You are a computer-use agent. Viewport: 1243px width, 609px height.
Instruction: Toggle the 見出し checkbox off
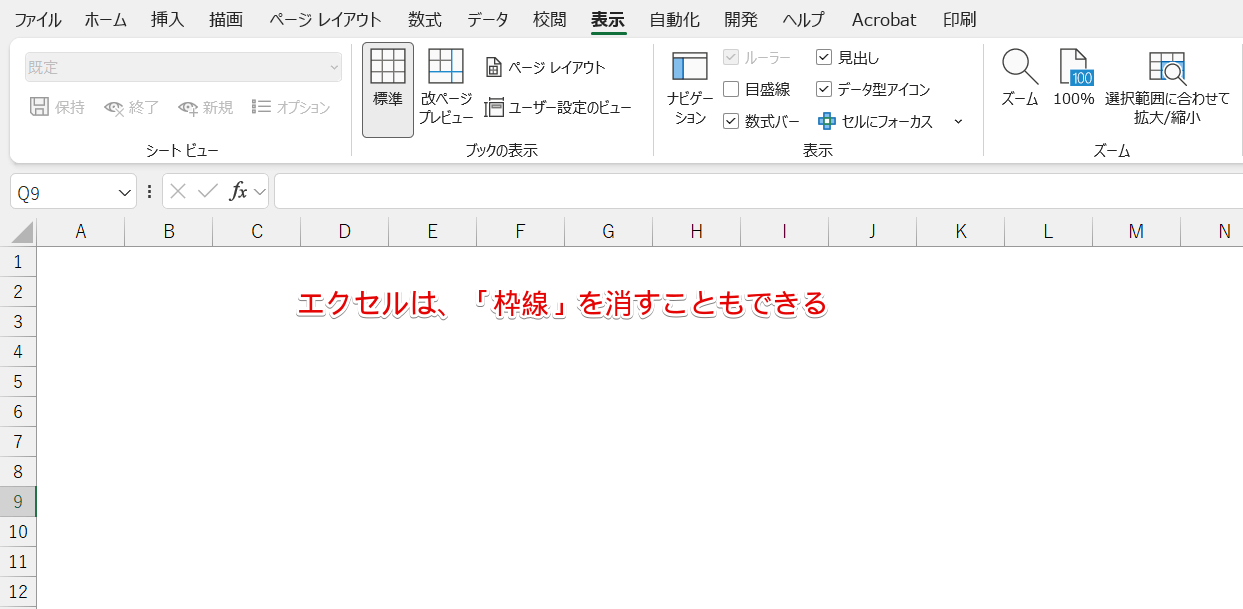coord(824,57)
